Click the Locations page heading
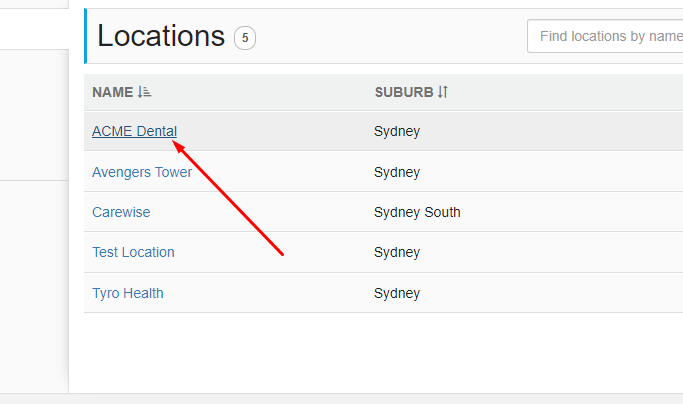The height and width of the screenshot is (404, 683). coord(161,36)
